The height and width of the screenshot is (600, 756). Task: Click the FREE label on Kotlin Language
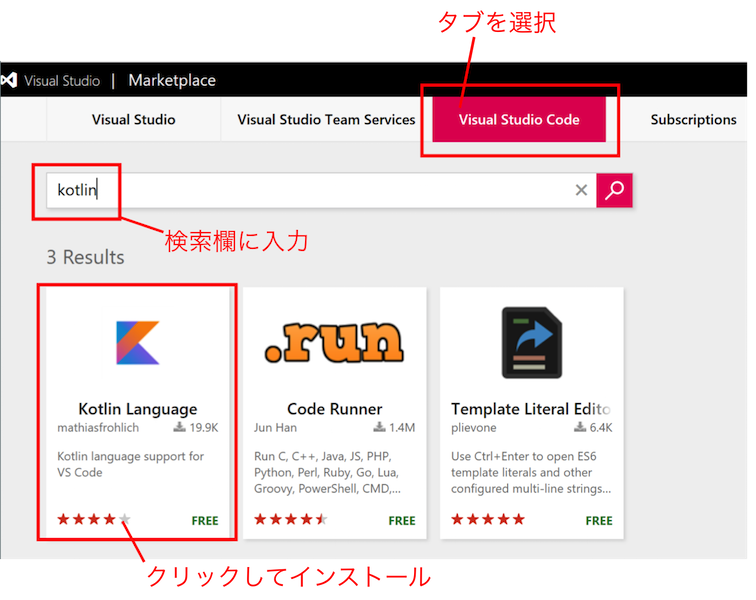(x=205, y=520)
